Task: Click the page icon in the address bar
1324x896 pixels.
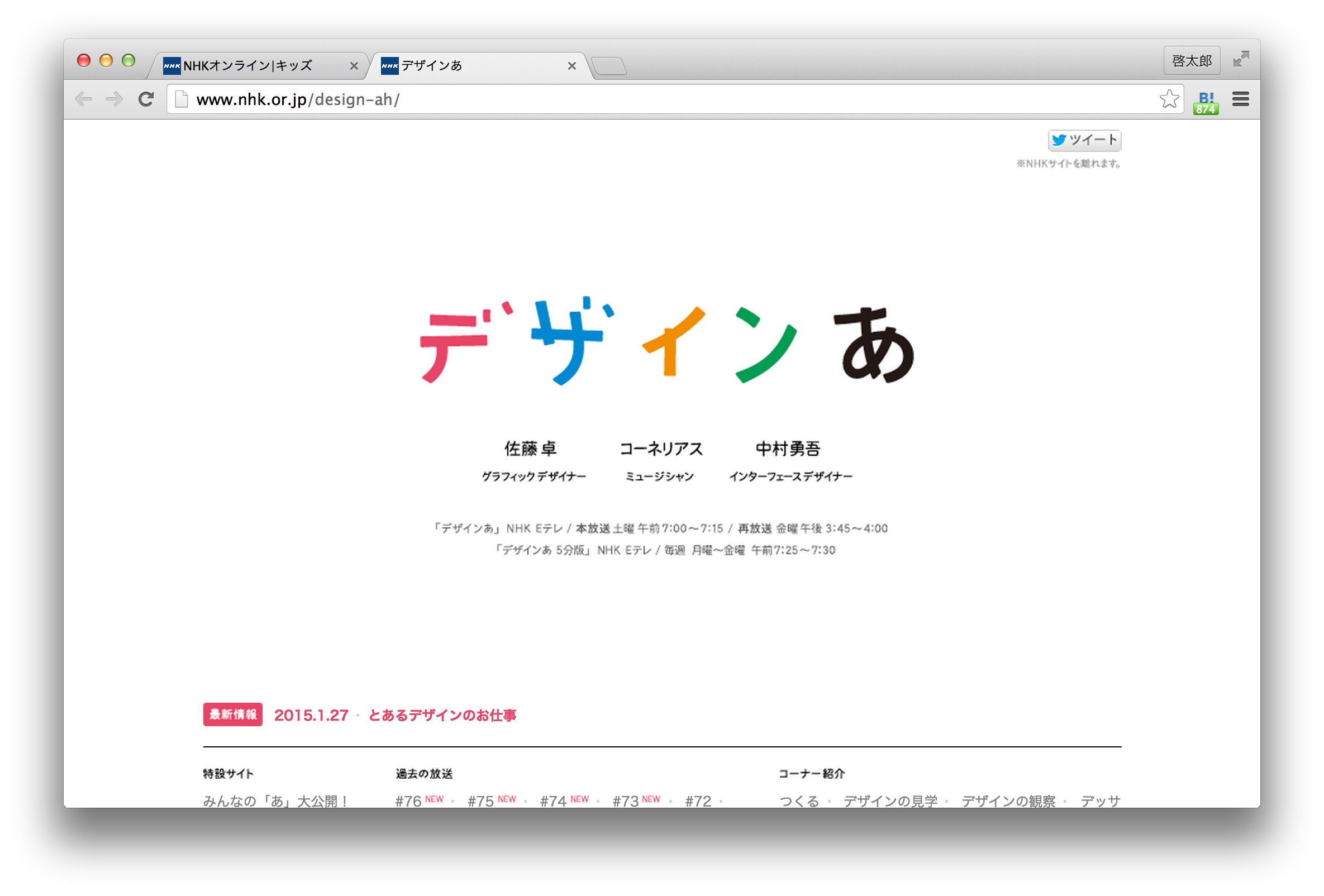Action: pyautogui.click(x=182, y=99)
